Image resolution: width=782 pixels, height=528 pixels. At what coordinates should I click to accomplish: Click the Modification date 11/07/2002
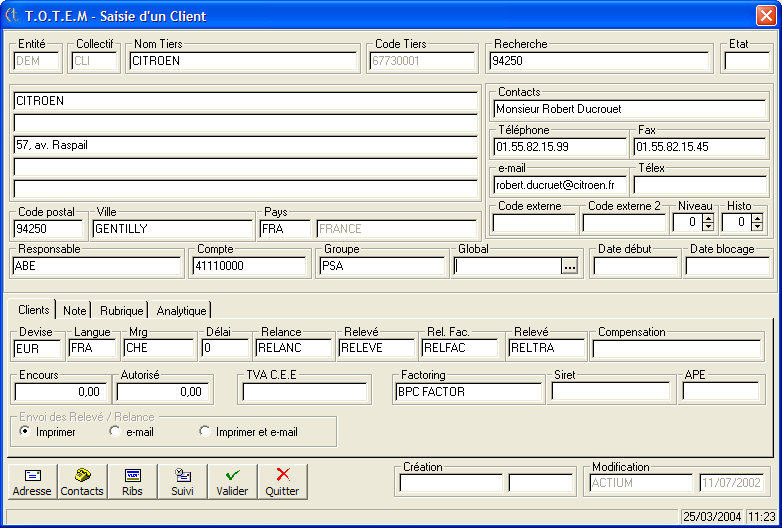click(731, 483)
